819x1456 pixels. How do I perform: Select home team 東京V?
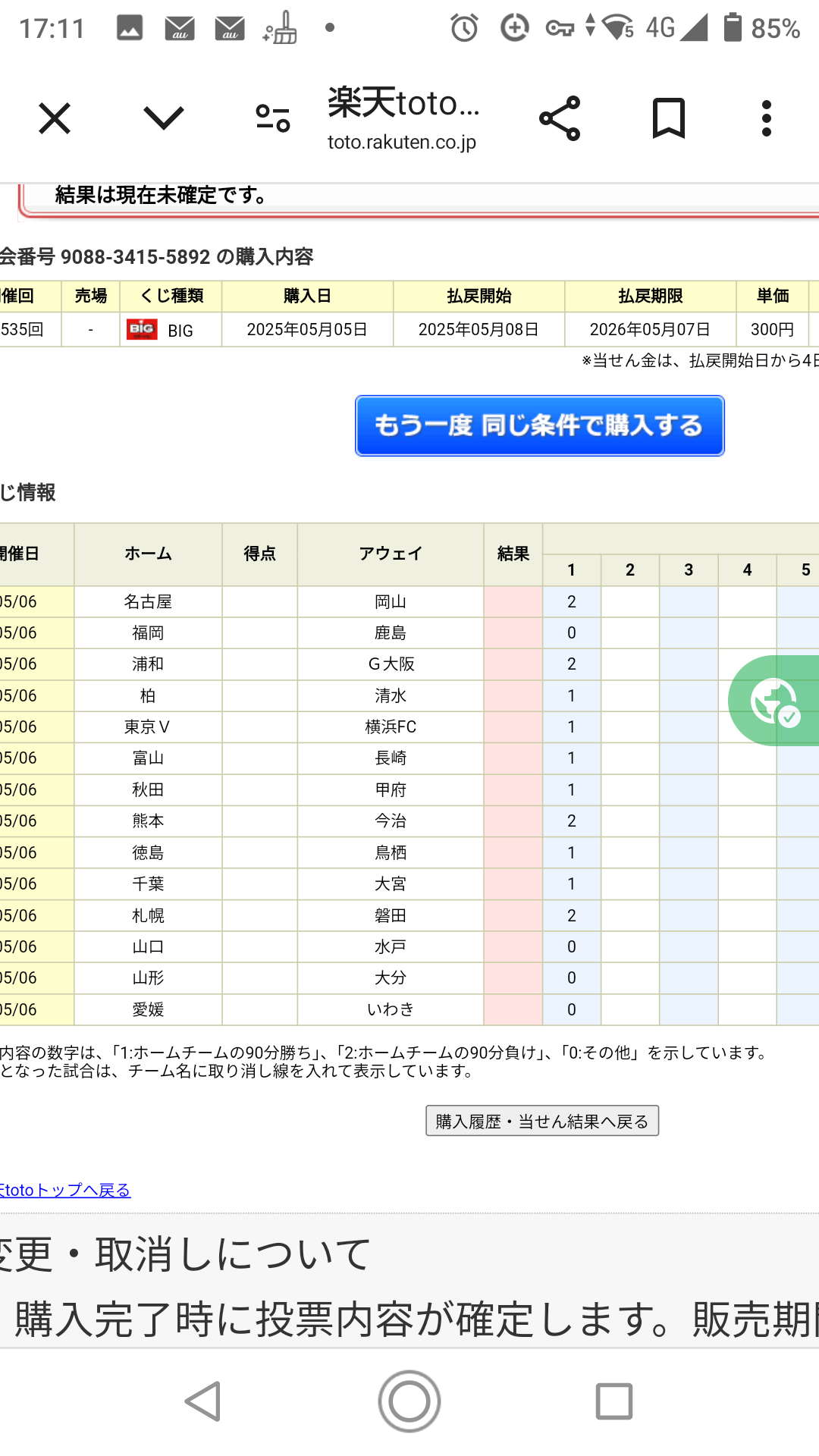coord(148,727)
